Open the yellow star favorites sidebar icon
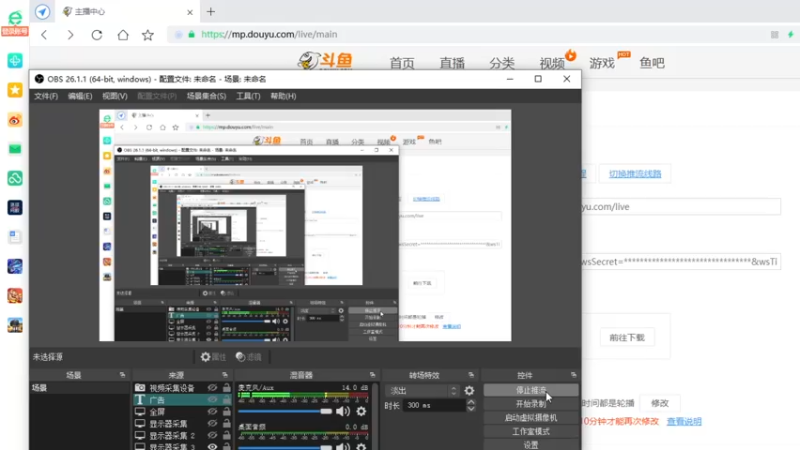 (x=15, y=90)
